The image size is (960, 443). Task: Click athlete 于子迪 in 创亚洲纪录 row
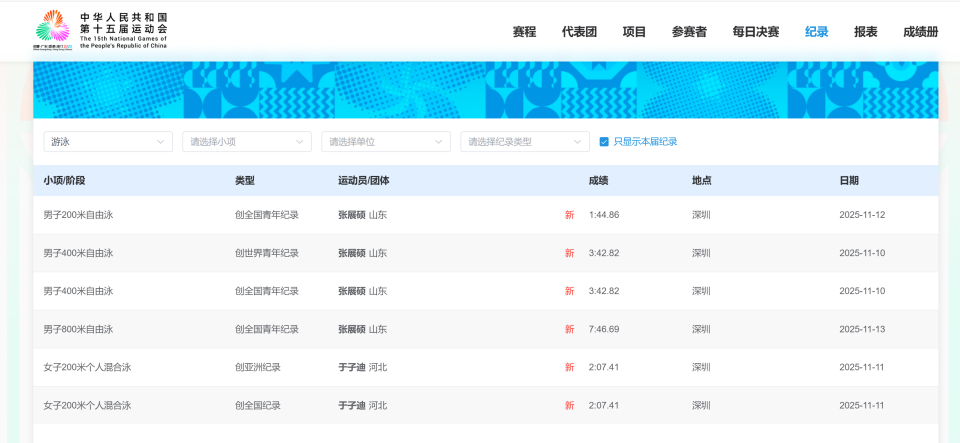point(351,368)
